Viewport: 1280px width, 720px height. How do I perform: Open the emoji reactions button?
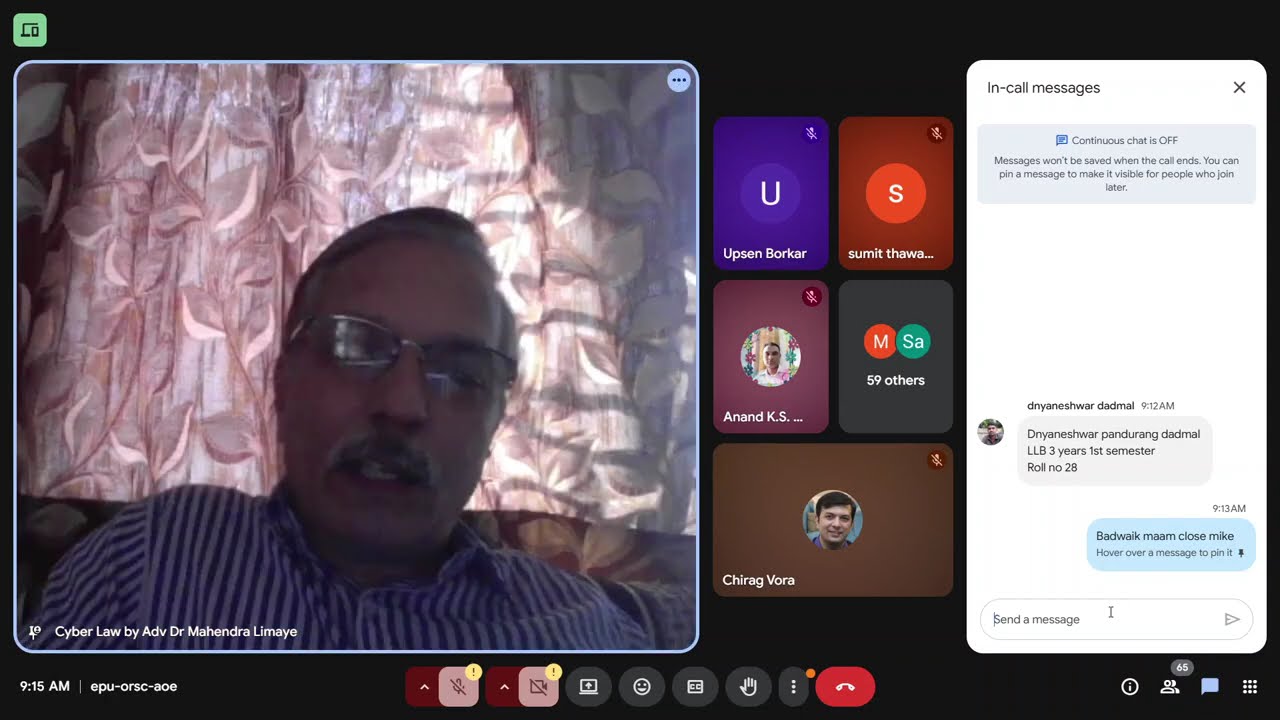pyautogui.click(x=642, y=687)
